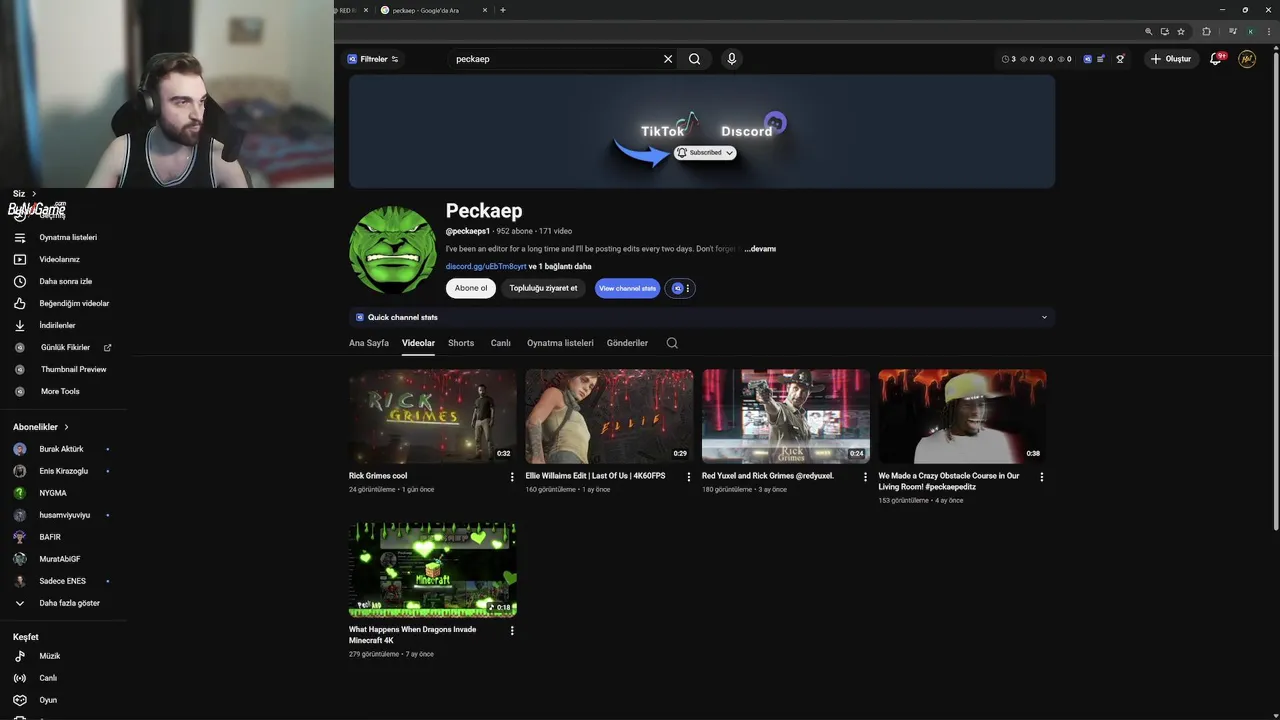Switch to the Ana Sayfa tab
Screen dimensions: 1280x720
point(369,343)
